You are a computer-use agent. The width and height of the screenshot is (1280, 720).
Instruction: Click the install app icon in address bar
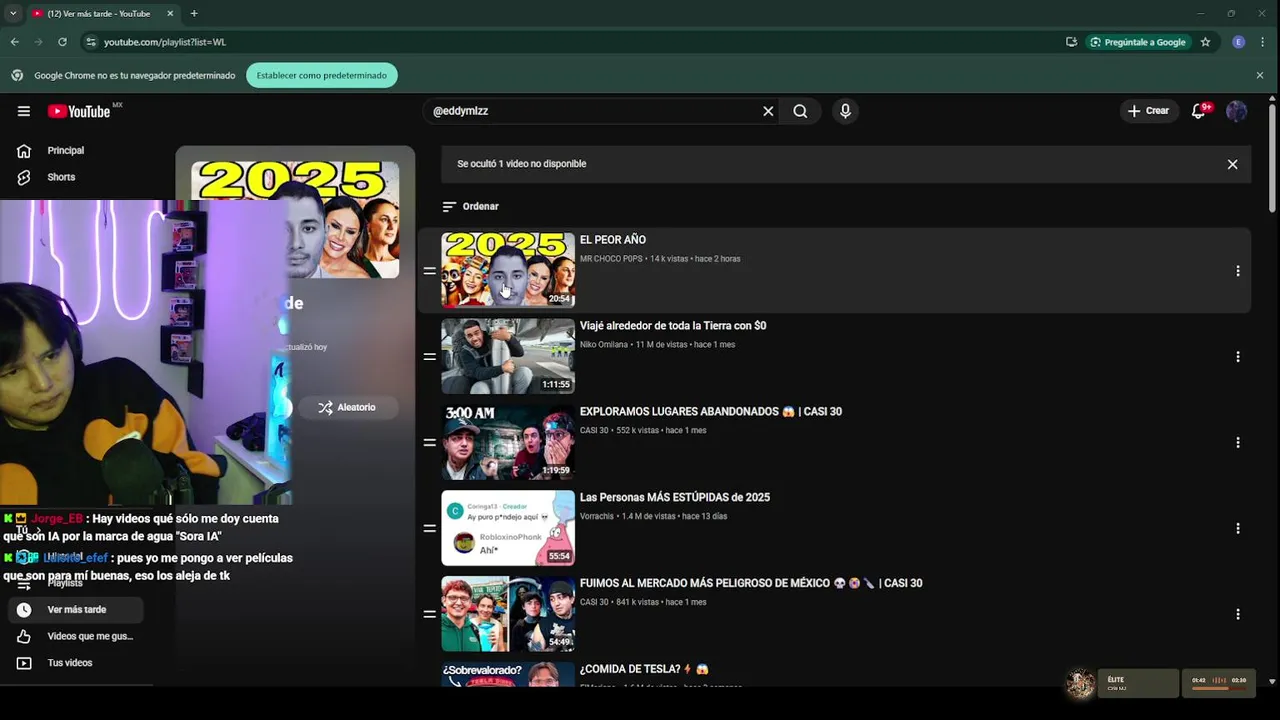(1071, 42)
